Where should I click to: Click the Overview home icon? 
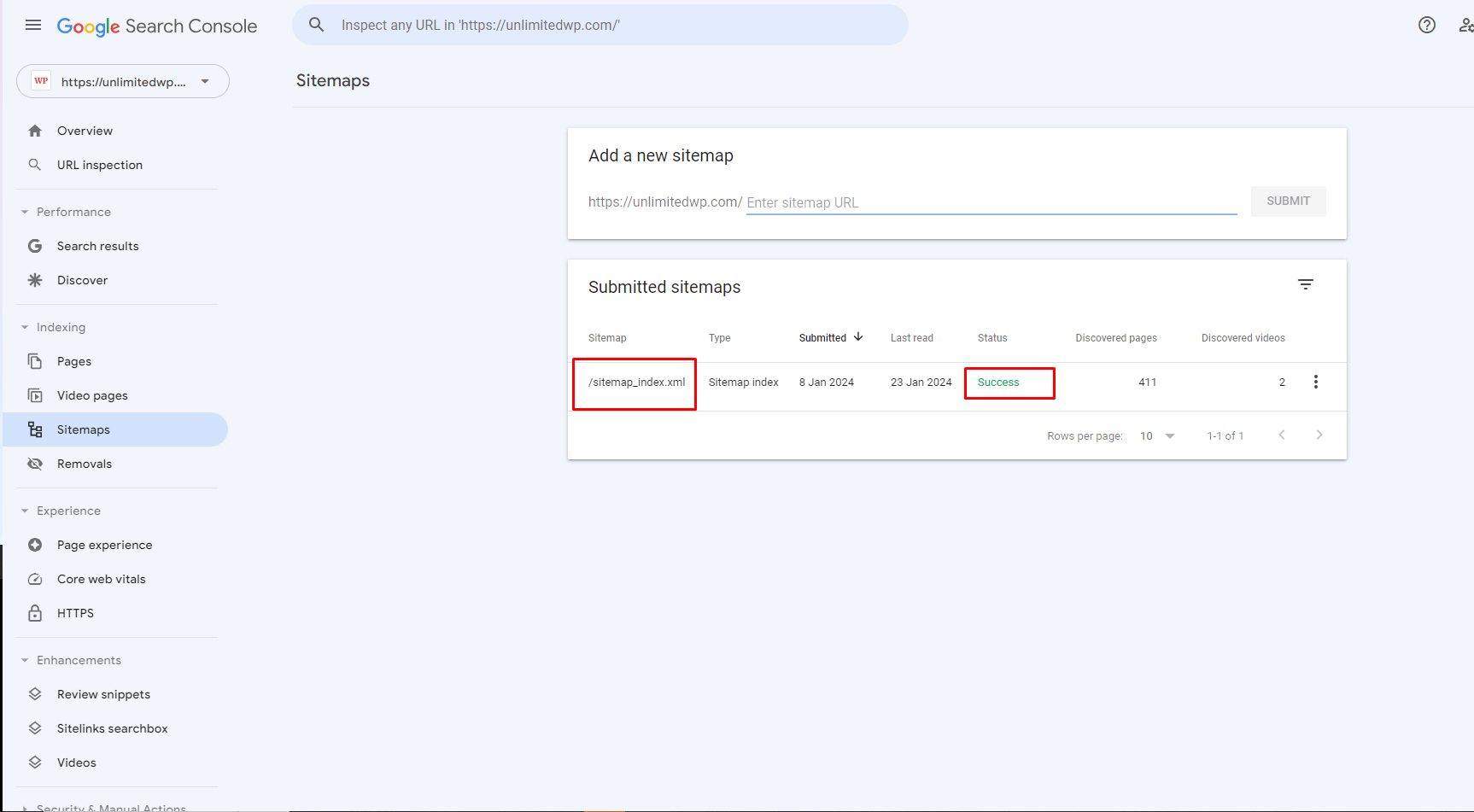(x=35, y=131)
